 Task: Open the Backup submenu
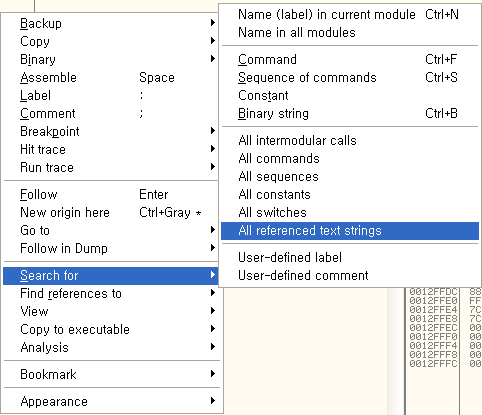pyautogui.click(x=111, y=23)
